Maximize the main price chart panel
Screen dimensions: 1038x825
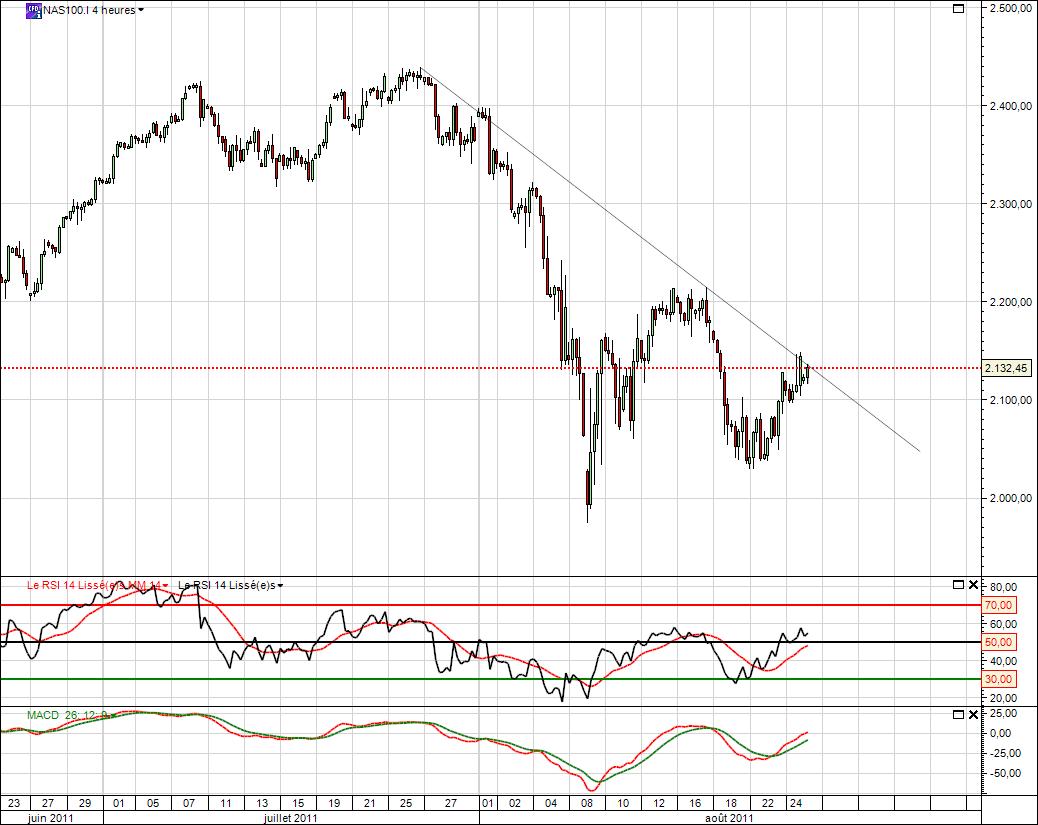(x=958, y=9)
